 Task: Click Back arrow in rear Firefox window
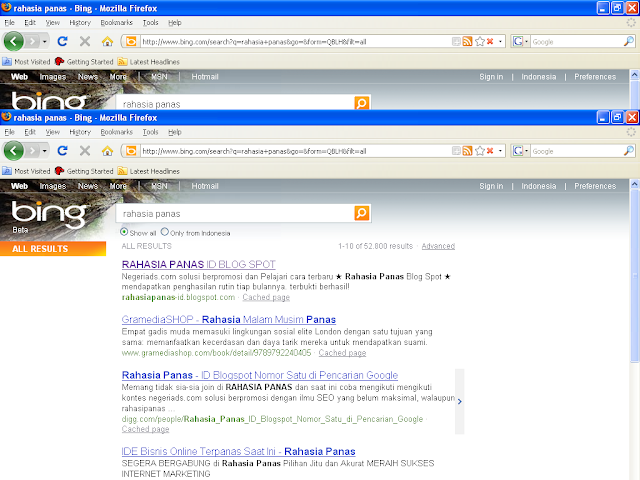click(13, 41)
